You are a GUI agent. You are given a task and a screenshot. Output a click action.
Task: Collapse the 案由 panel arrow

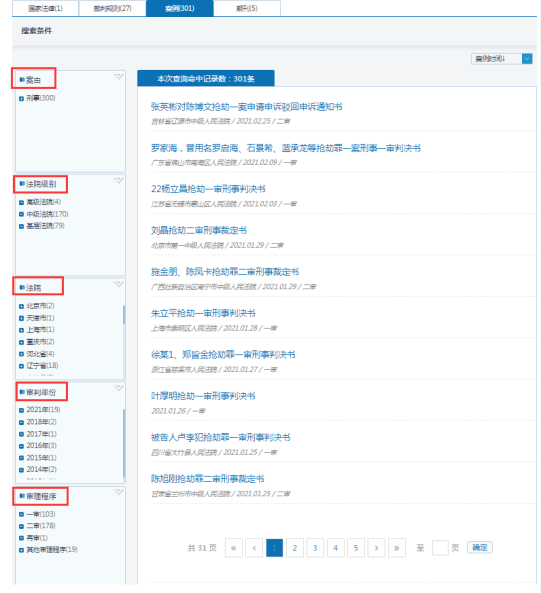pyautogui.click(x=119, y=77)
